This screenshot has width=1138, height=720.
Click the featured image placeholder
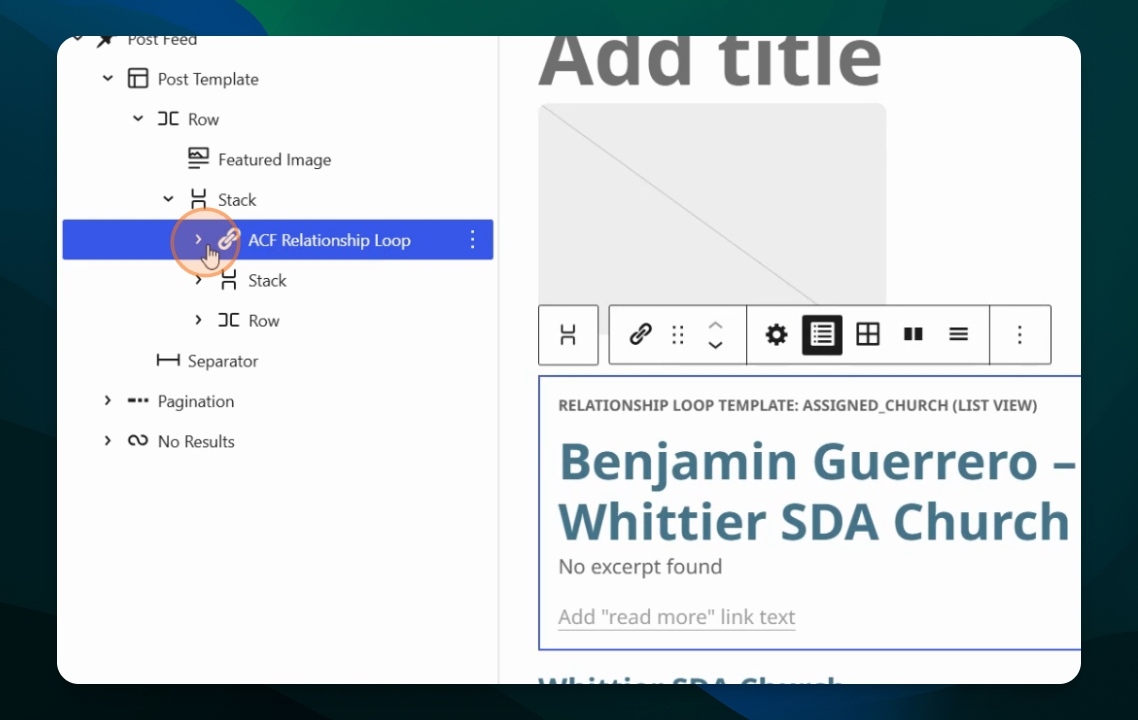[x=712, y=203]
